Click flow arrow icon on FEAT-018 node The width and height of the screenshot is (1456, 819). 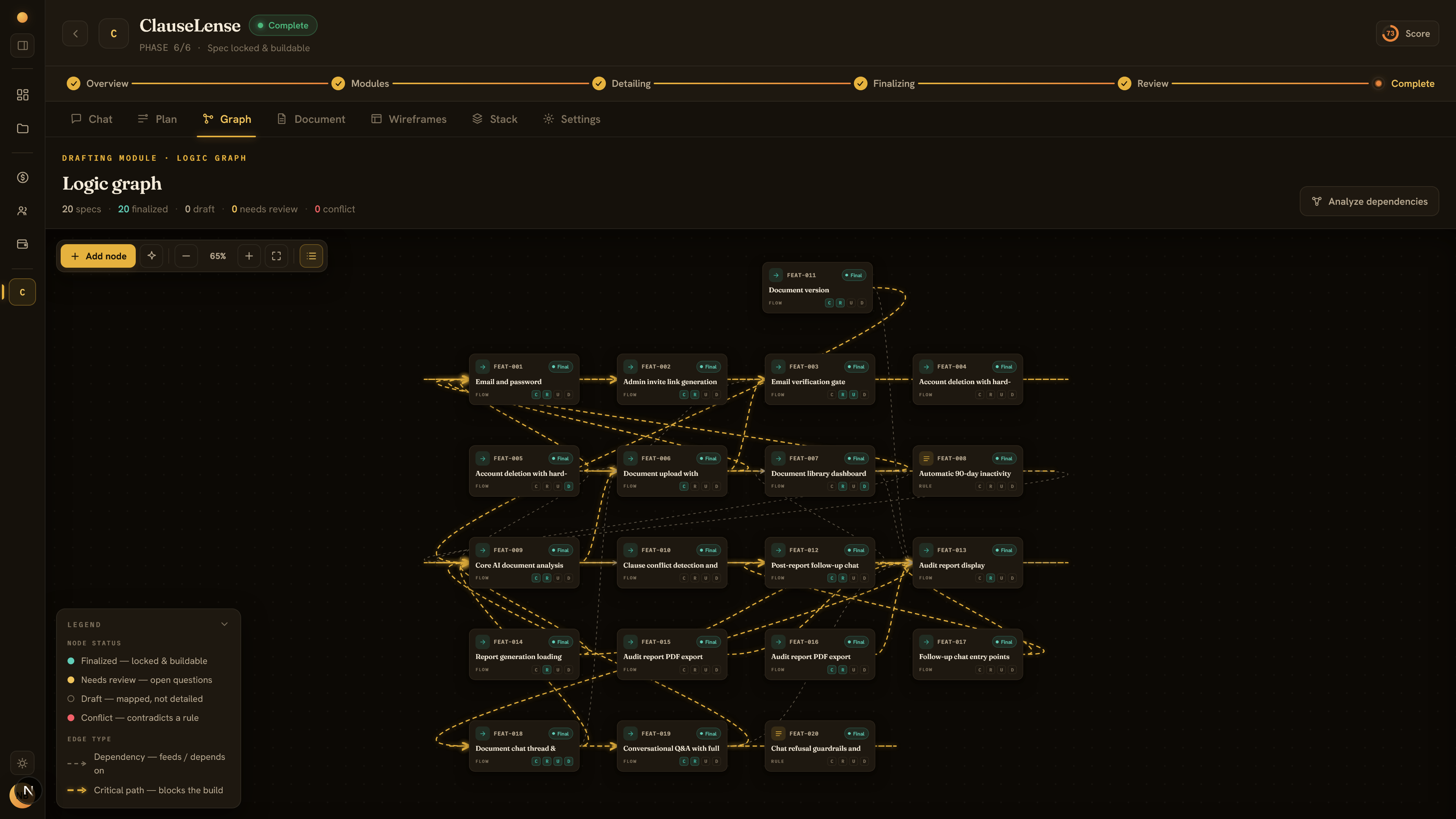click(482, 734)
